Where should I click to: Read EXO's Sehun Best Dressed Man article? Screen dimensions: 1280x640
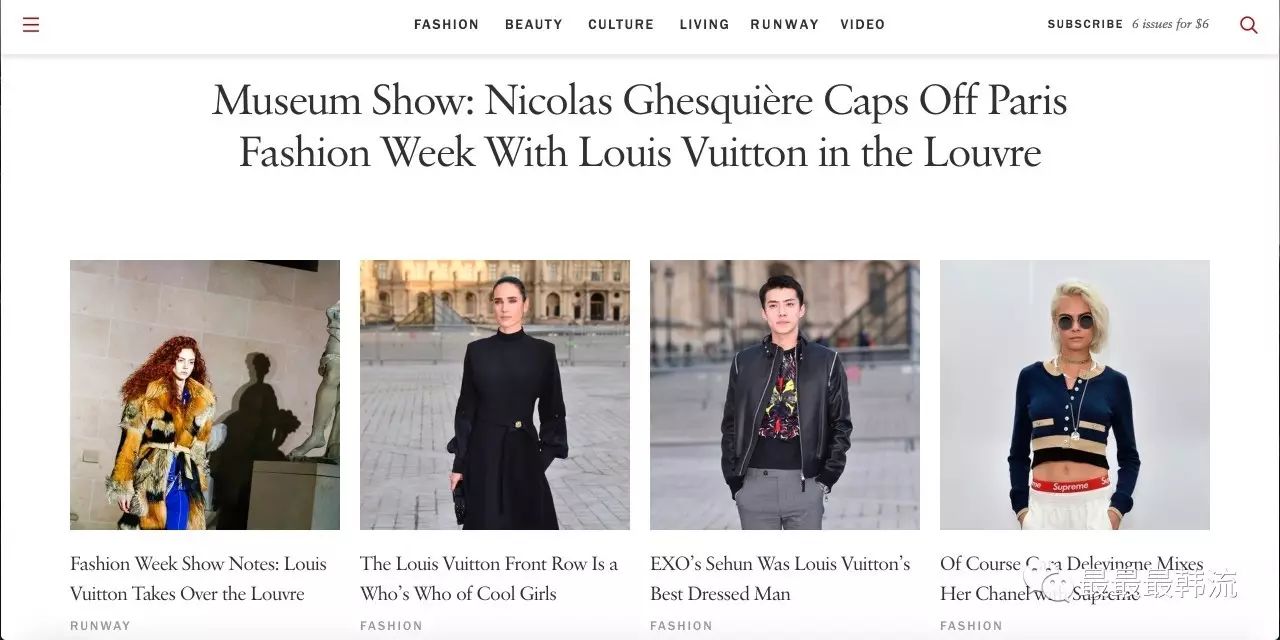780,578
